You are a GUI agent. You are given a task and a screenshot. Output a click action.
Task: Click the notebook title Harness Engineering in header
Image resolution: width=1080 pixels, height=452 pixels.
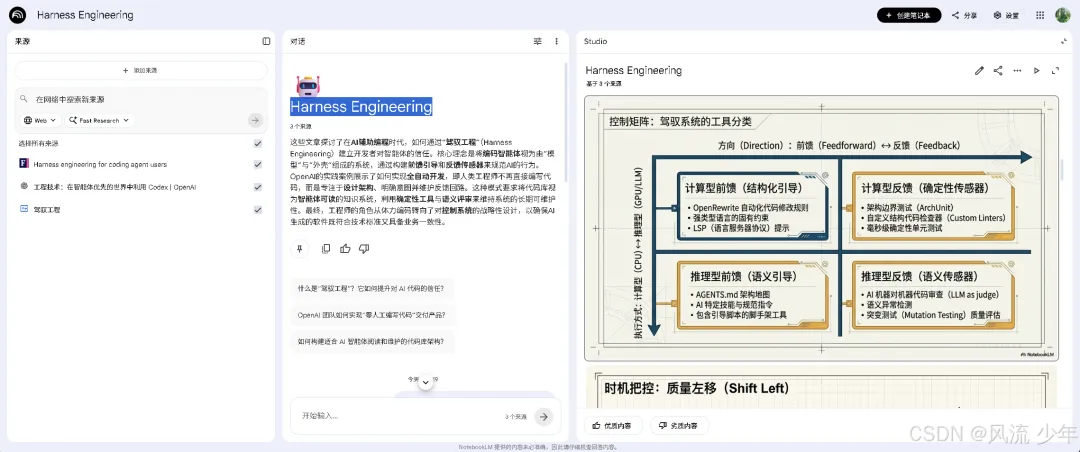pos(85,15)
